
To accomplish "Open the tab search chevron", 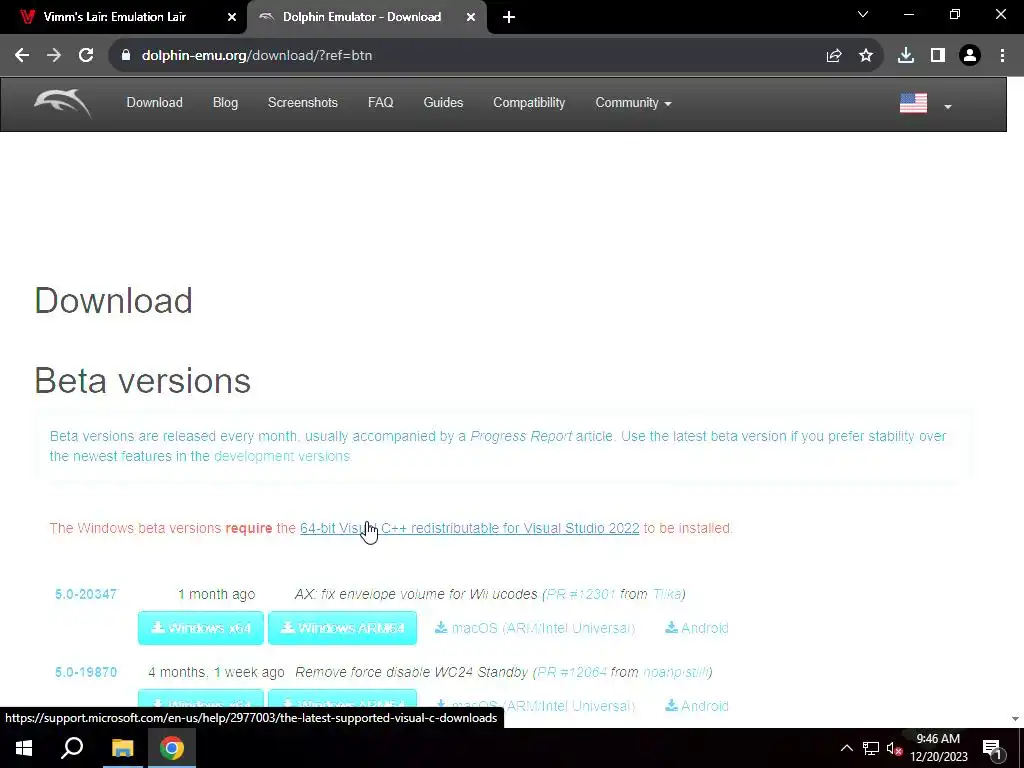I will [x=863, y=14].
